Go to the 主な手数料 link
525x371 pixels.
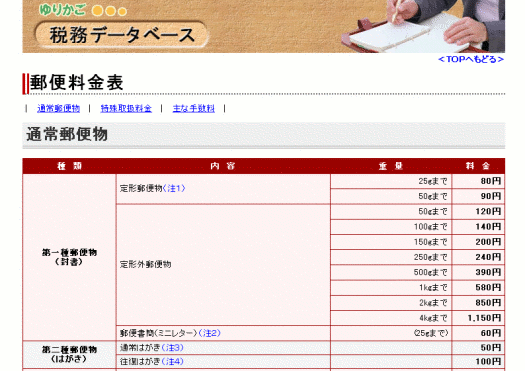tap(194, 108)
